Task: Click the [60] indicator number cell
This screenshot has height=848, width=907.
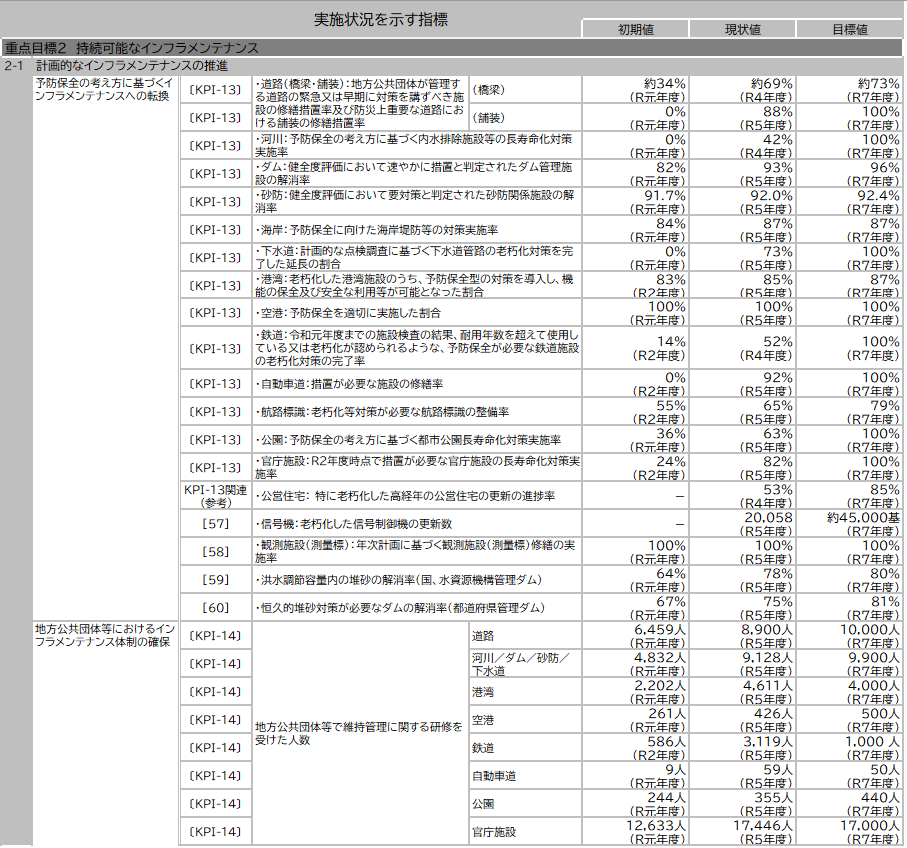Action: pos(215,607)
